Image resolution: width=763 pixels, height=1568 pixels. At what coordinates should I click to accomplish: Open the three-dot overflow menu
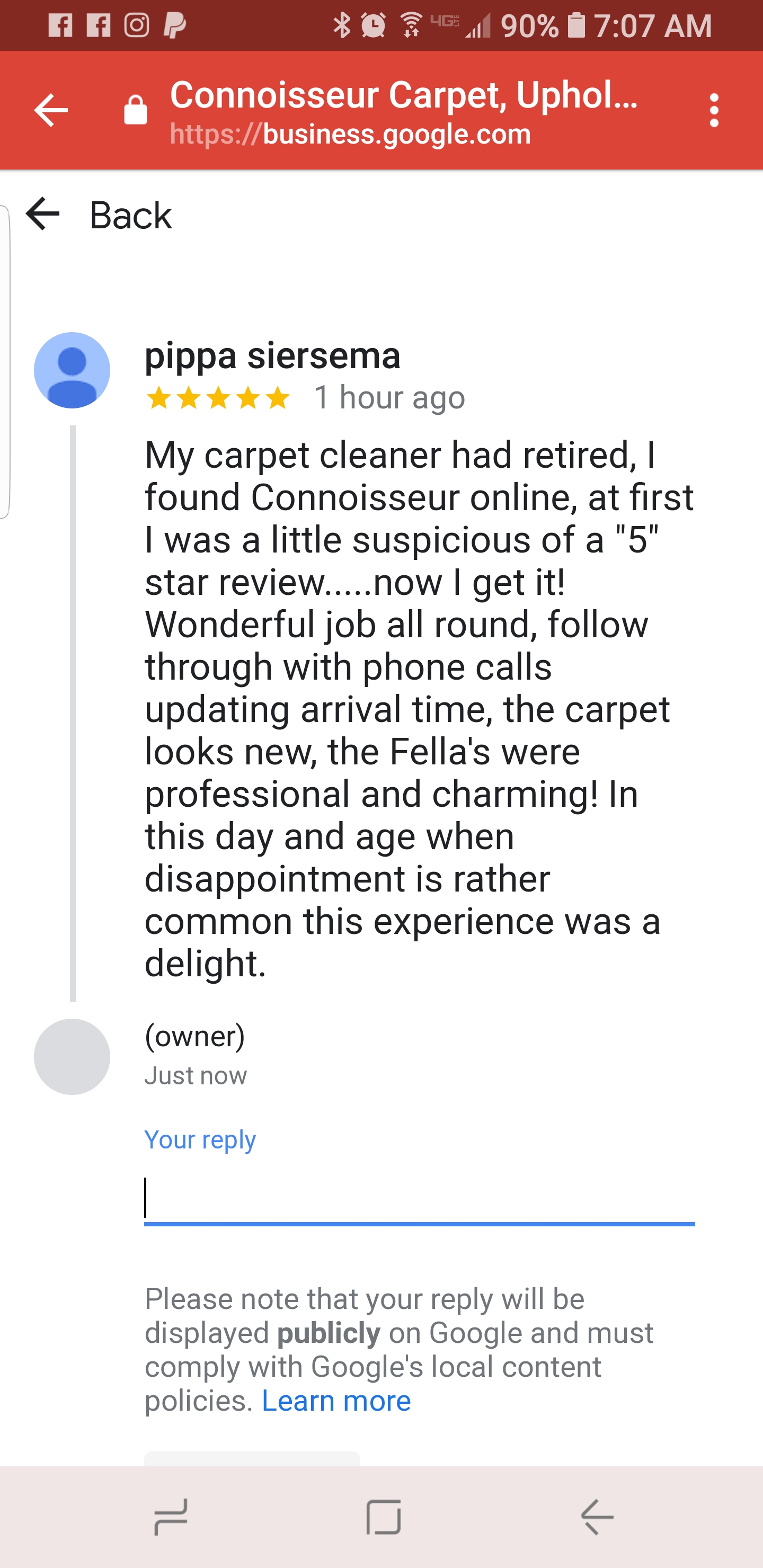click(x=714, y=110)
